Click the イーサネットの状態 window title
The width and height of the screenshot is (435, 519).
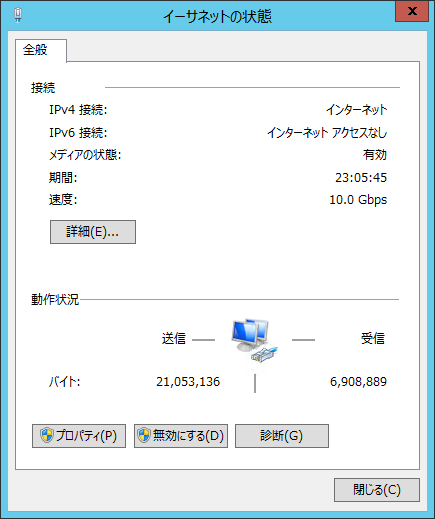pos(217,16)
